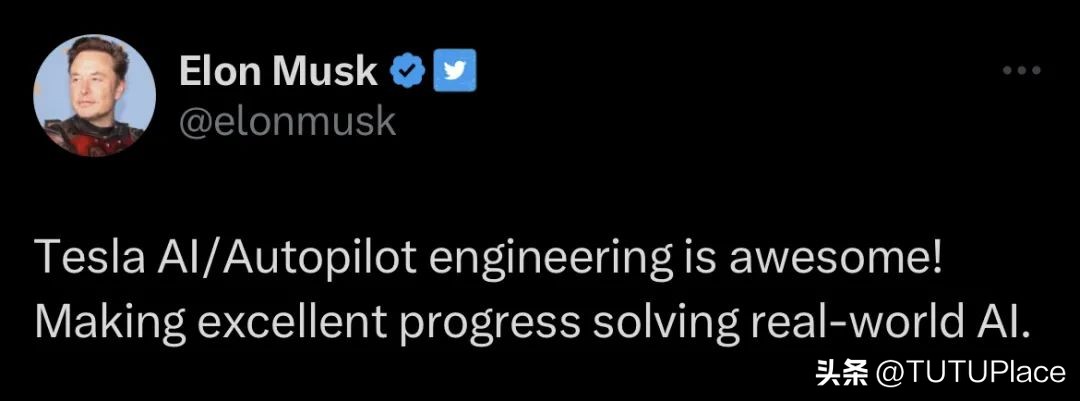1080x401 pixels.
Task: Click the 头条 watermark text
Action: tap(842, 373)
